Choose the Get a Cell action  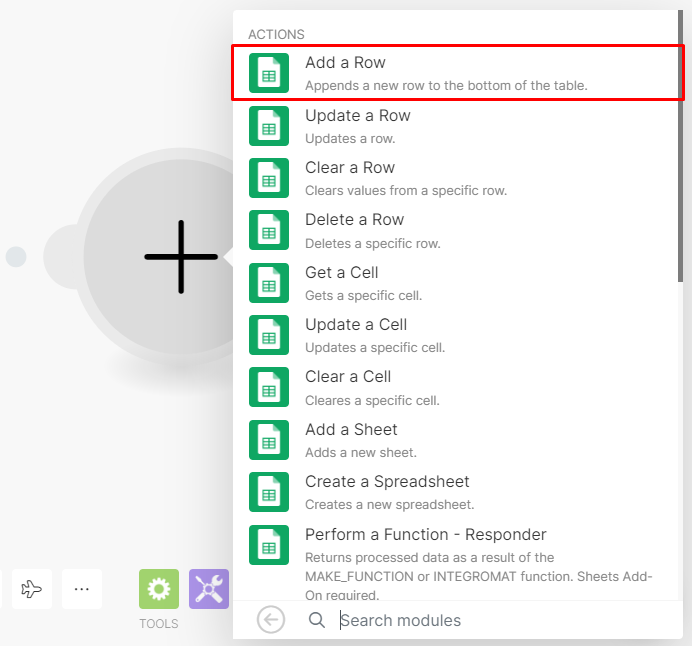pyautogui.click(x=458, y=283)
